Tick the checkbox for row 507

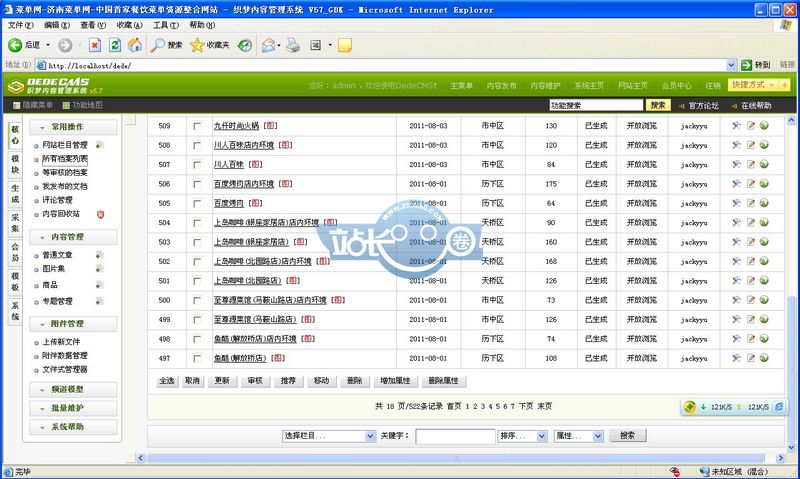(x=197, y=165)
